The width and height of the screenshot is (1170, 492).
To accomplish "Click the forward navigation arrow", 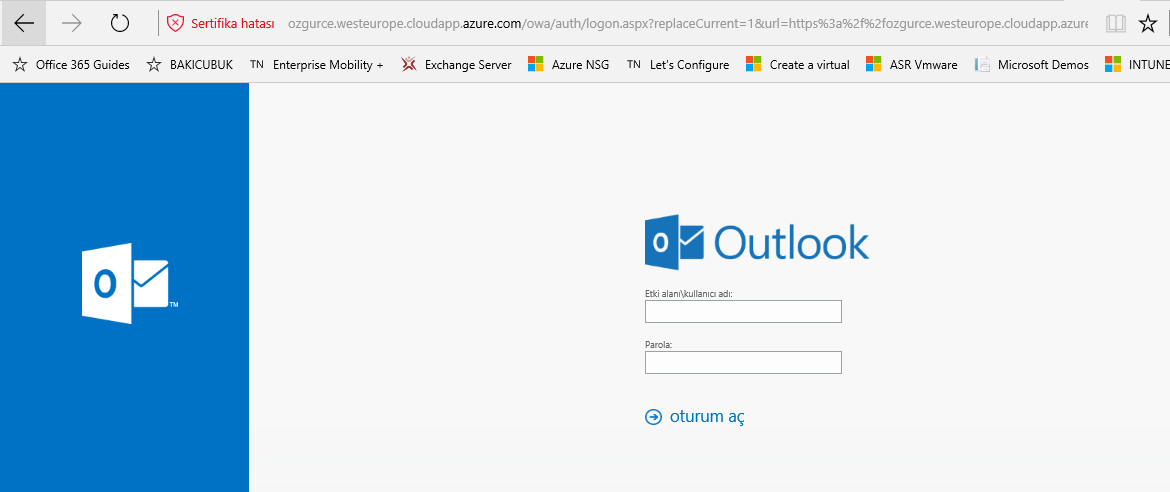I will pos(72,23).
